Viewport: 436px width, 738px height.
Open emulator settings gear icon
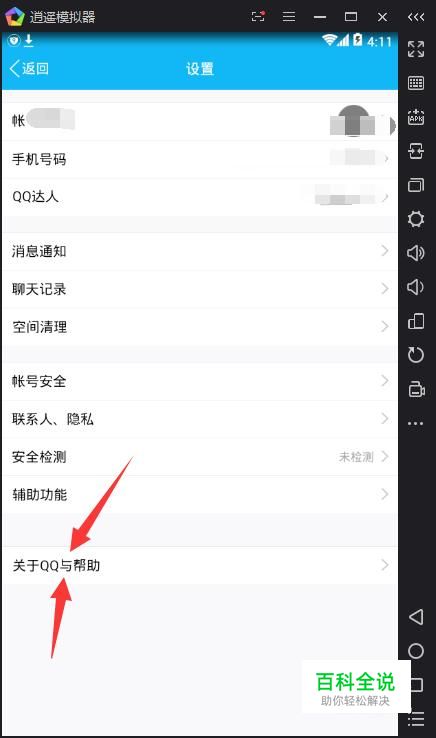(416, 219)
